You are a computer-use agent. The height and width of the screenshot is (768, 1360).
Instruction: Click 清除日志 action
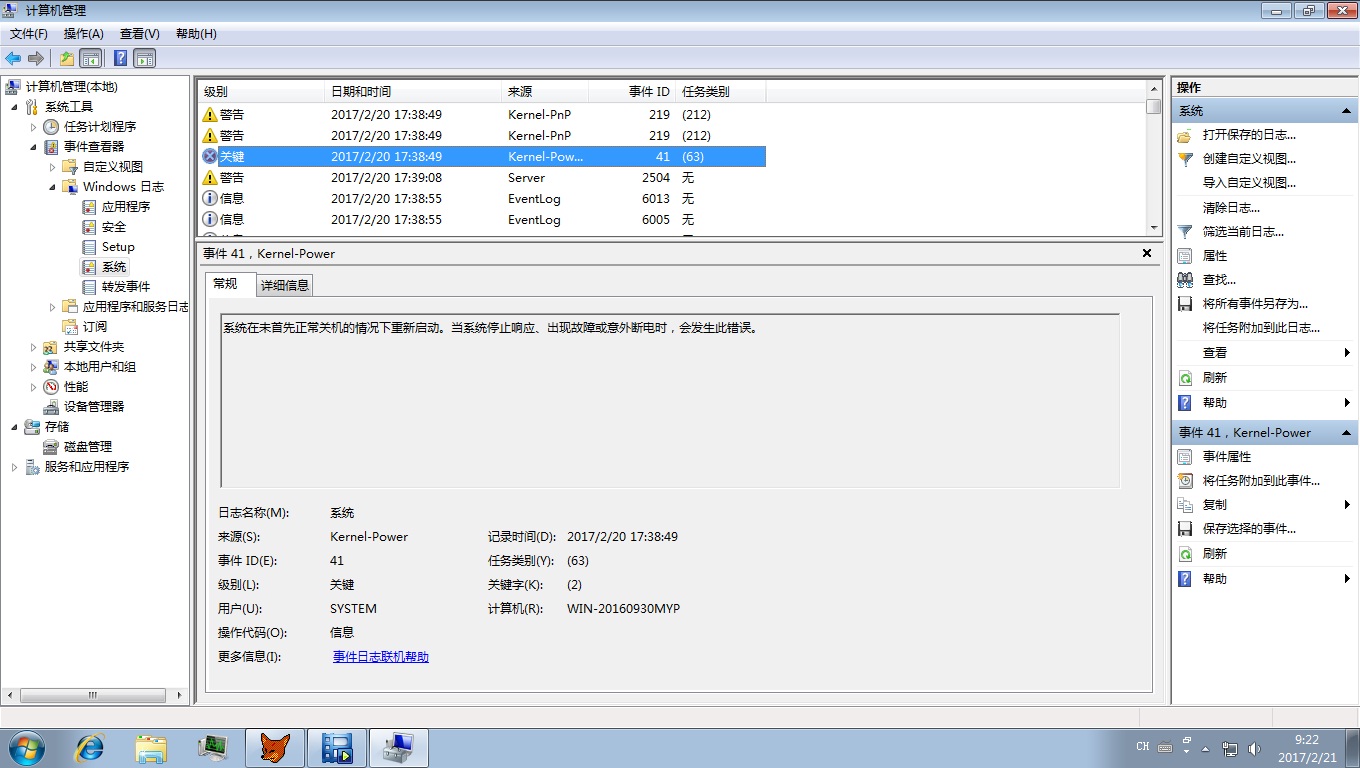point(1231,208)
